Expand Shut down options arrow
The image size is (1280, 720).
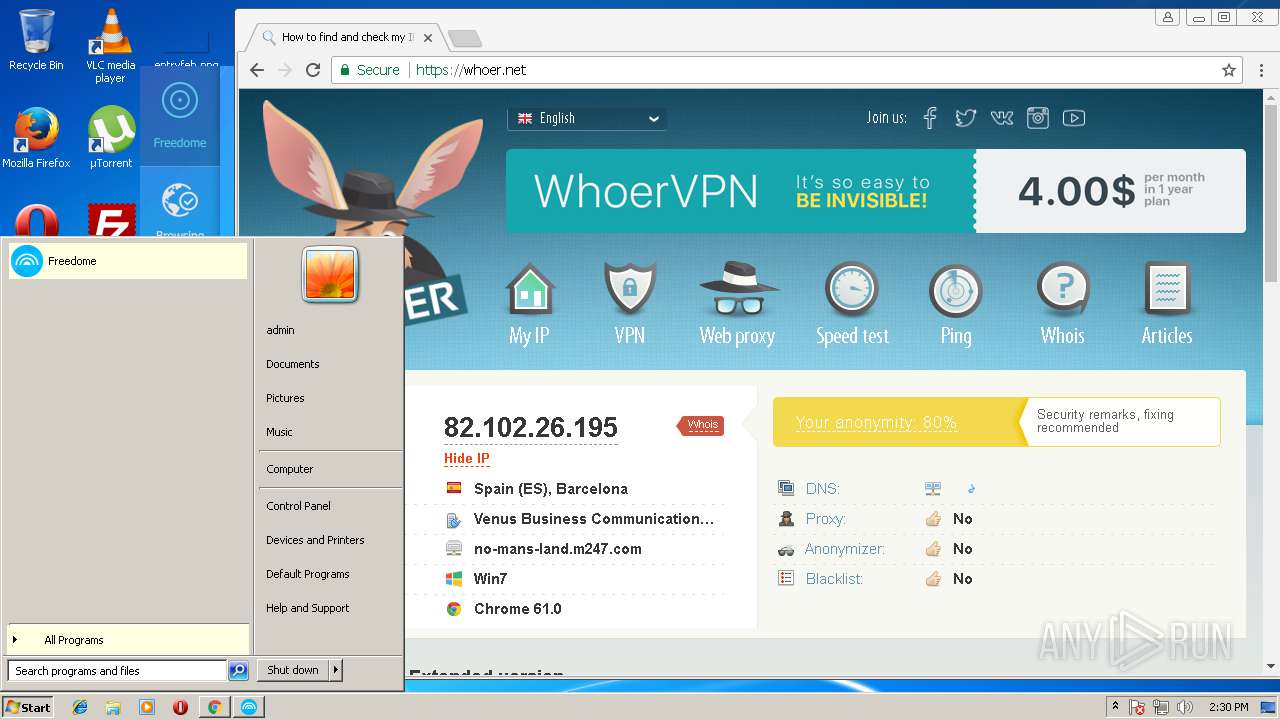point(336,670)
